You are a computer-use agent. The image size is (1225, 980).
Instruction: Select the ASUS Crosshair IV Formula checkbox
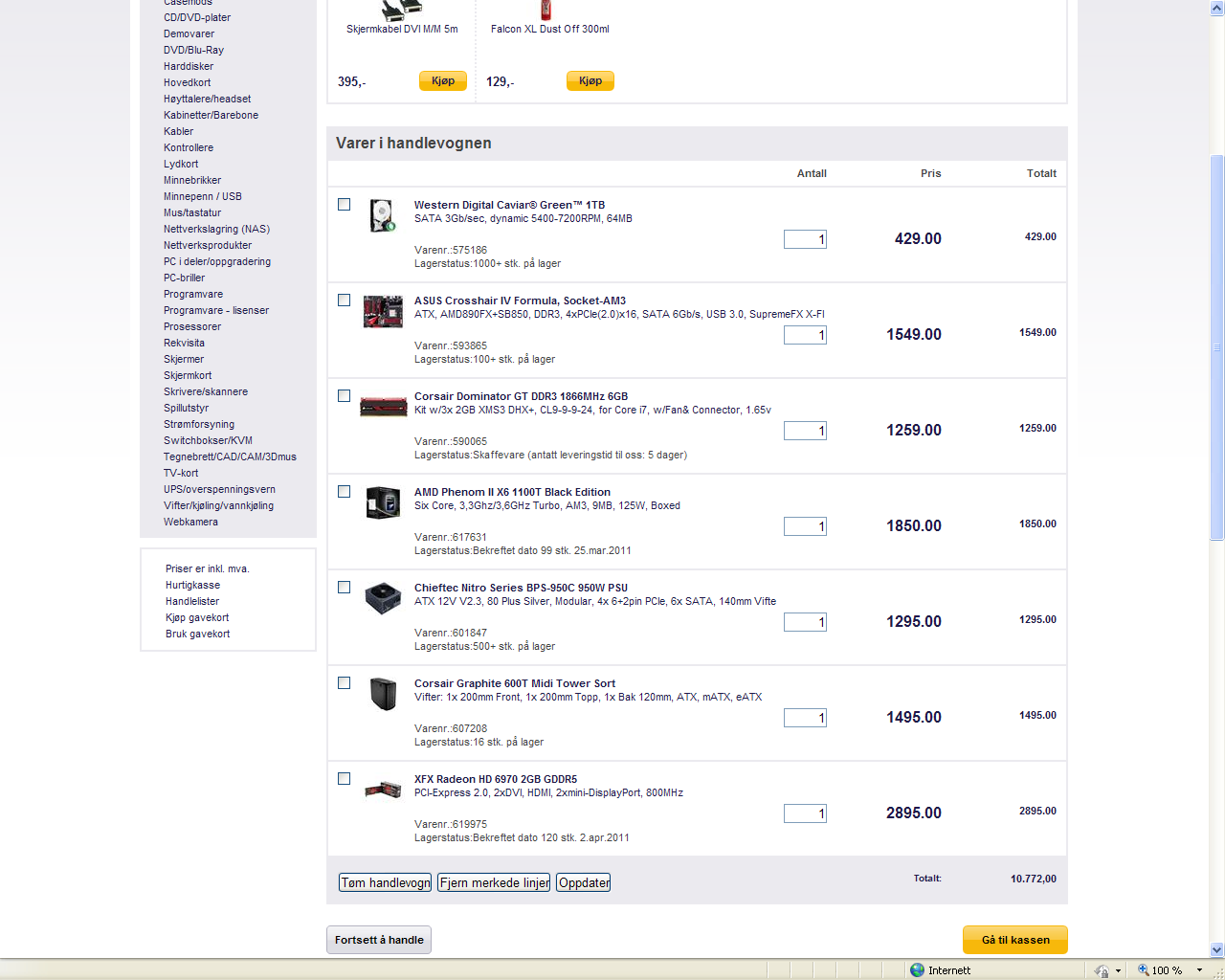(x=345, y=301)
